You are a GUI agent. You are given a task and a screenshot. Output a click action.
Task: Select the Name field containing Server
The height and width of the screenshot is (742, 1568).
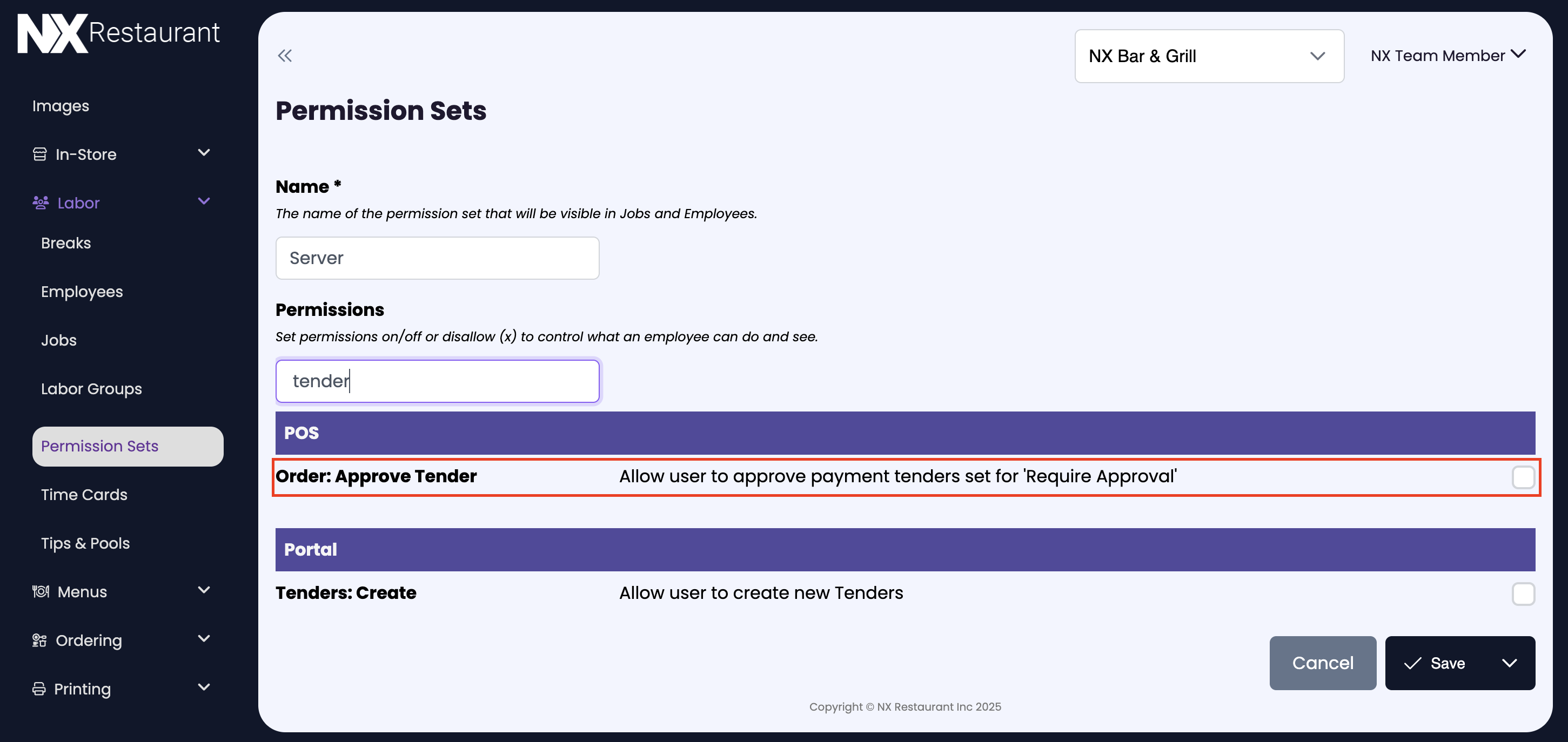437,258
